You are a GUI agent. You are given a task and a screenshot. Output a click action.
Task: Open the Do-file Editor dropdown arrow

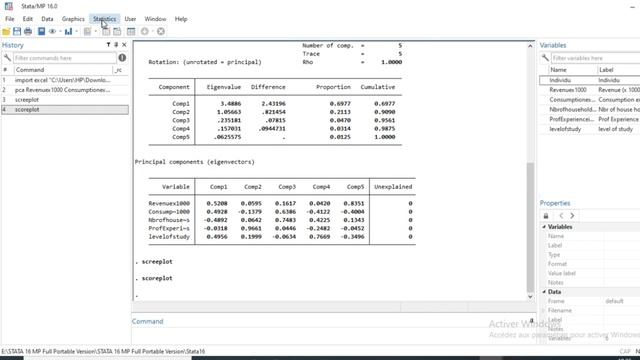click(96, 31)
